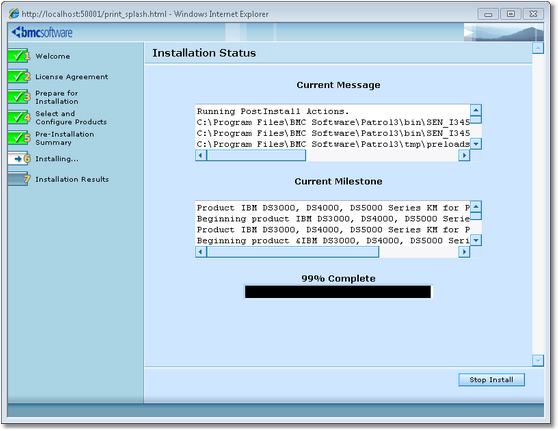Click the main page scroll up arrow
Viewport: 558px width, 431px height.
[538, 48]
